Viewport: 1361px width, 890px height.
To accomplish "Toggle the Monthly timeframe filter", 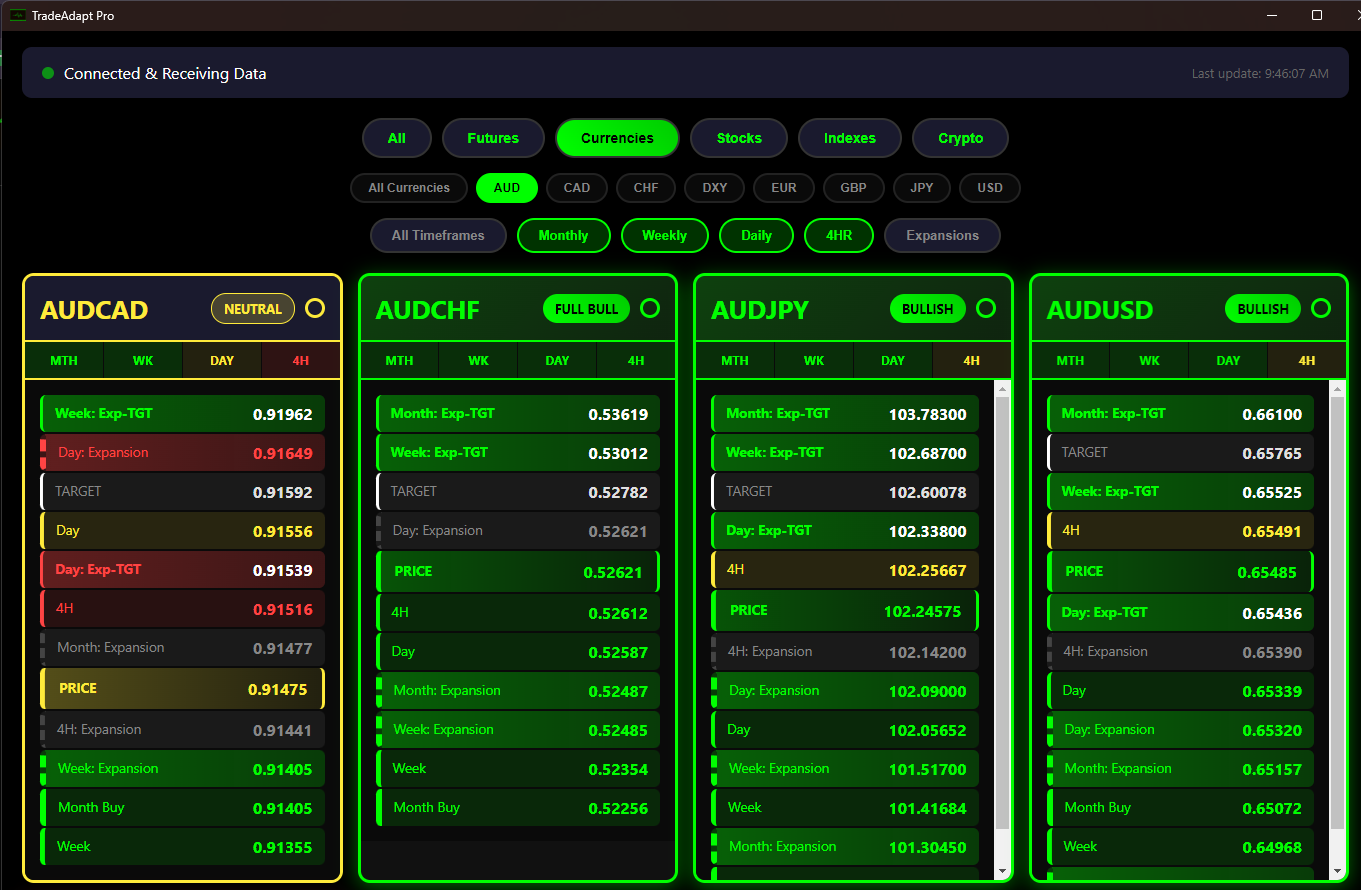I will tap(563, 235).
